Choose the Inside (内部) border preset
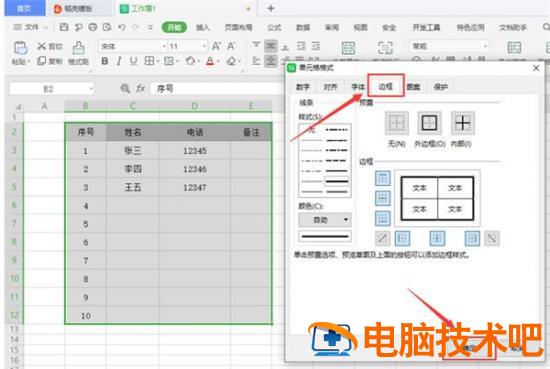Image resolution: width=550 pixels, height=369 pixels. (x=463, y=123)
